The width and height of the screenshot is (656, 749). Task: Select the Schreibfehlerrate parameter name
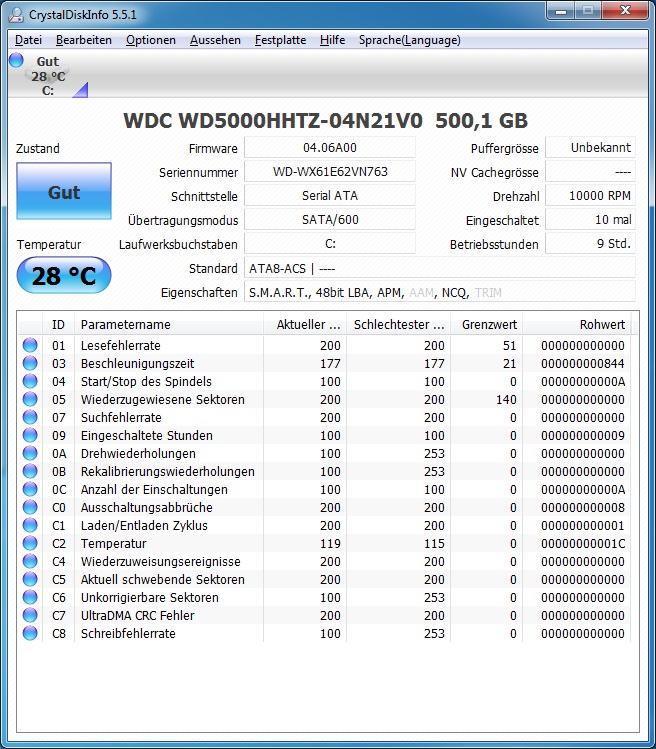pos(128,633)
